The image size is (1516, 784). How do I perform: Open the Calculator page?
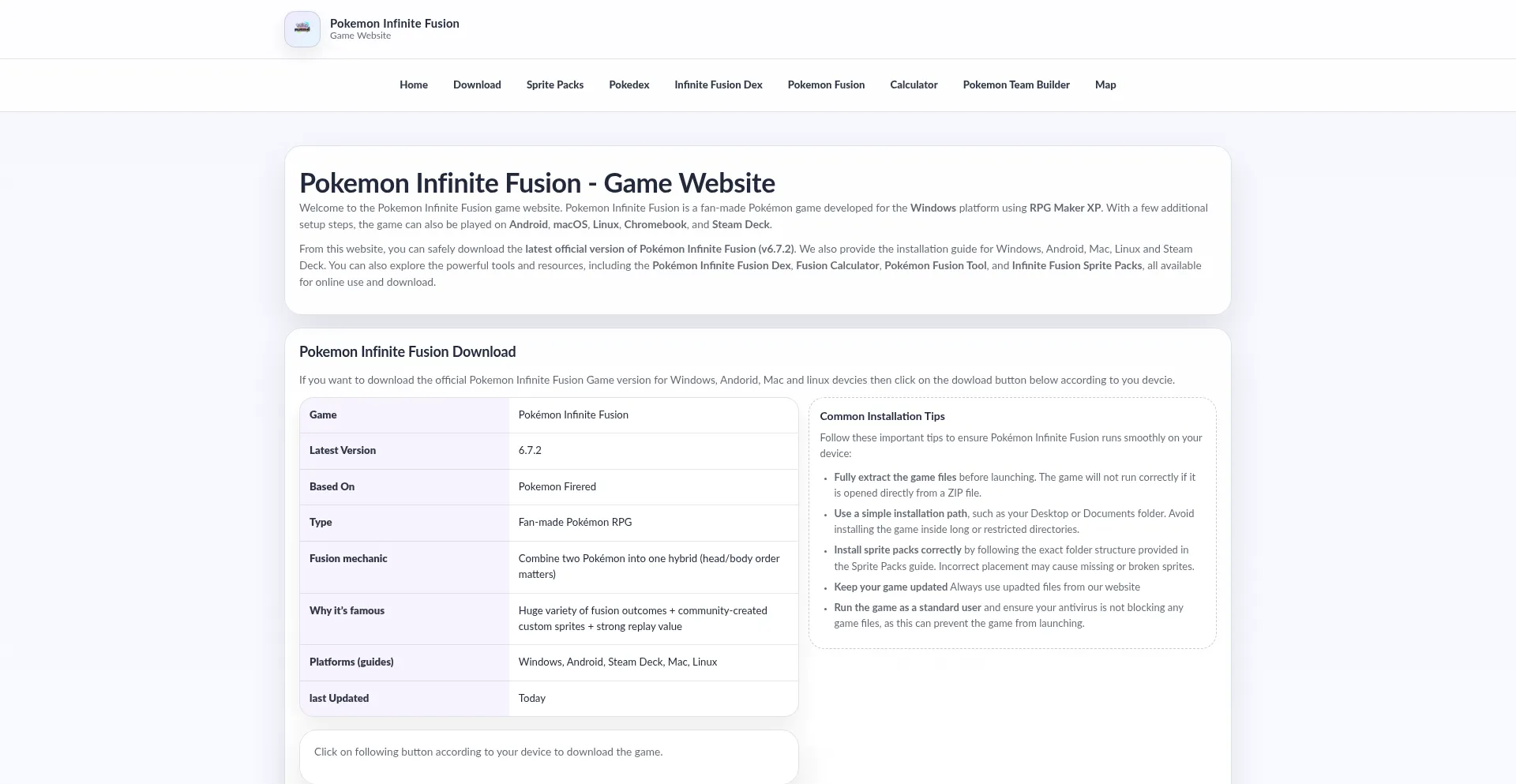[914, 85]
